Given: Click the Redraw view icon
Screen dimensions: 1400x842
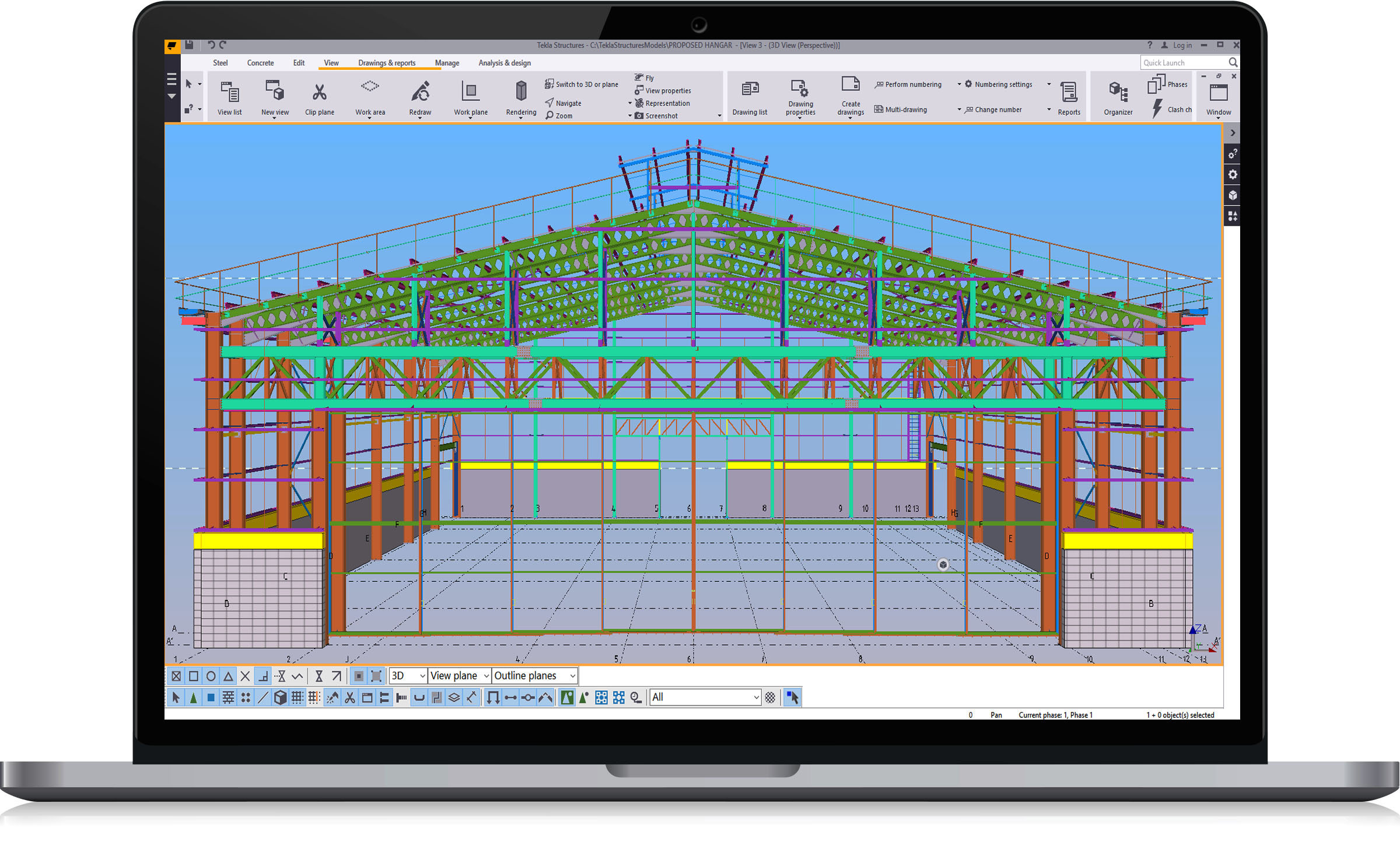Looking at the screenshot, I should [x=420, y=92].
